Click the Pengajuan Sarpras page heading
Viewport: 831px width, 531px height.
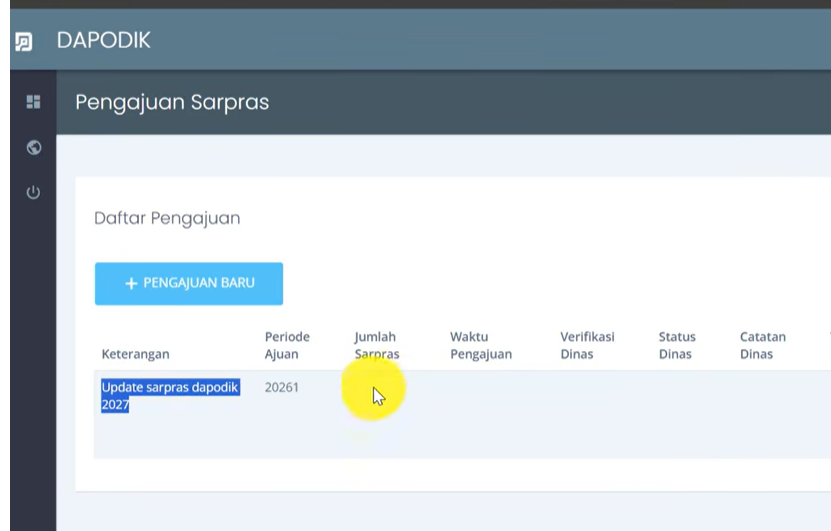pyautogui.click(x=172, y=102)
